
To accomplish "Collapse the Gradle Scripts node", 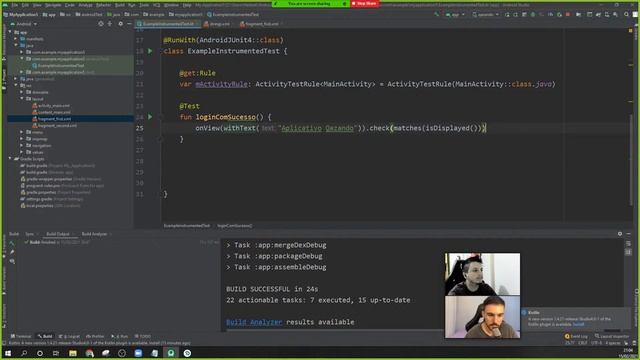I will [x=10, y=159].
